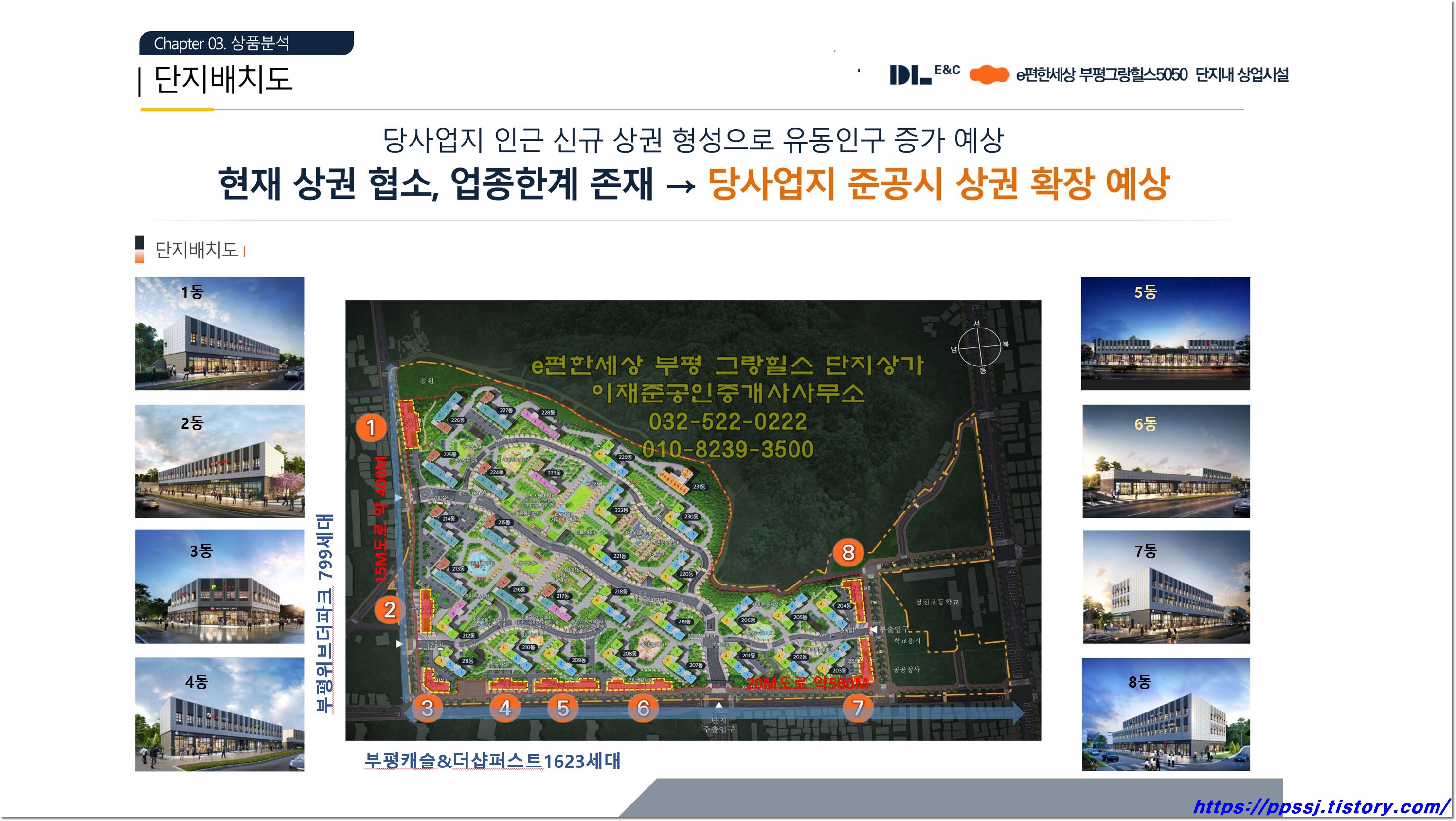Viewport: 1456px width, 821px height.
Task: Click the '226동' building label
Action: point(457,420)
